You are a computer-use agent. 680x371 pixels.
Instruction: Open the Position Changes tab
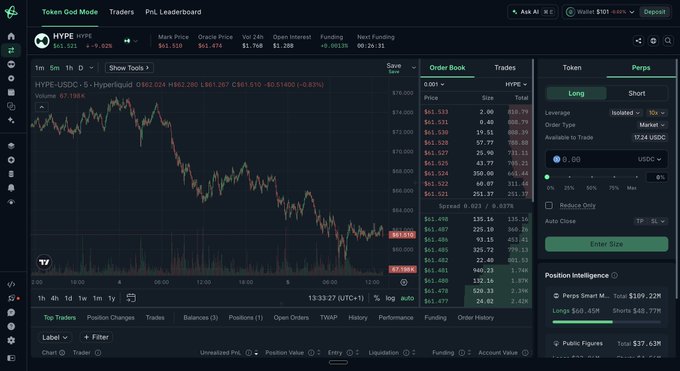click(111, 318)
